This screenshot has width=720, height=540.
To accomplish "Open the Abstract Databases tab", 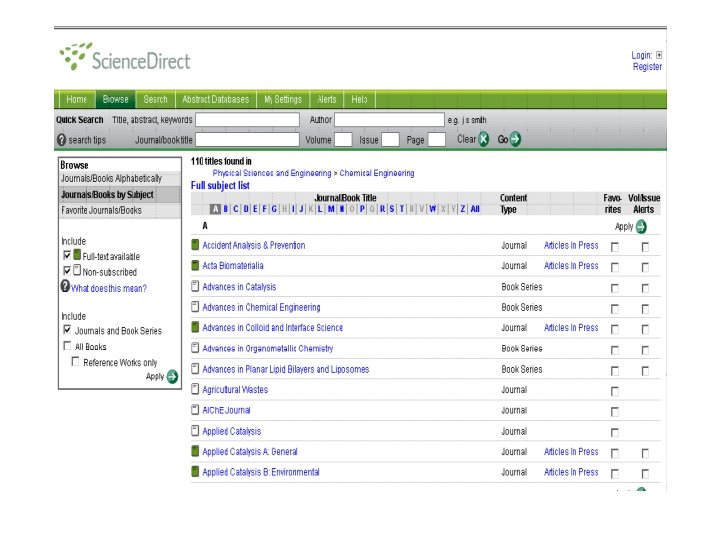I will click(215, 100).
